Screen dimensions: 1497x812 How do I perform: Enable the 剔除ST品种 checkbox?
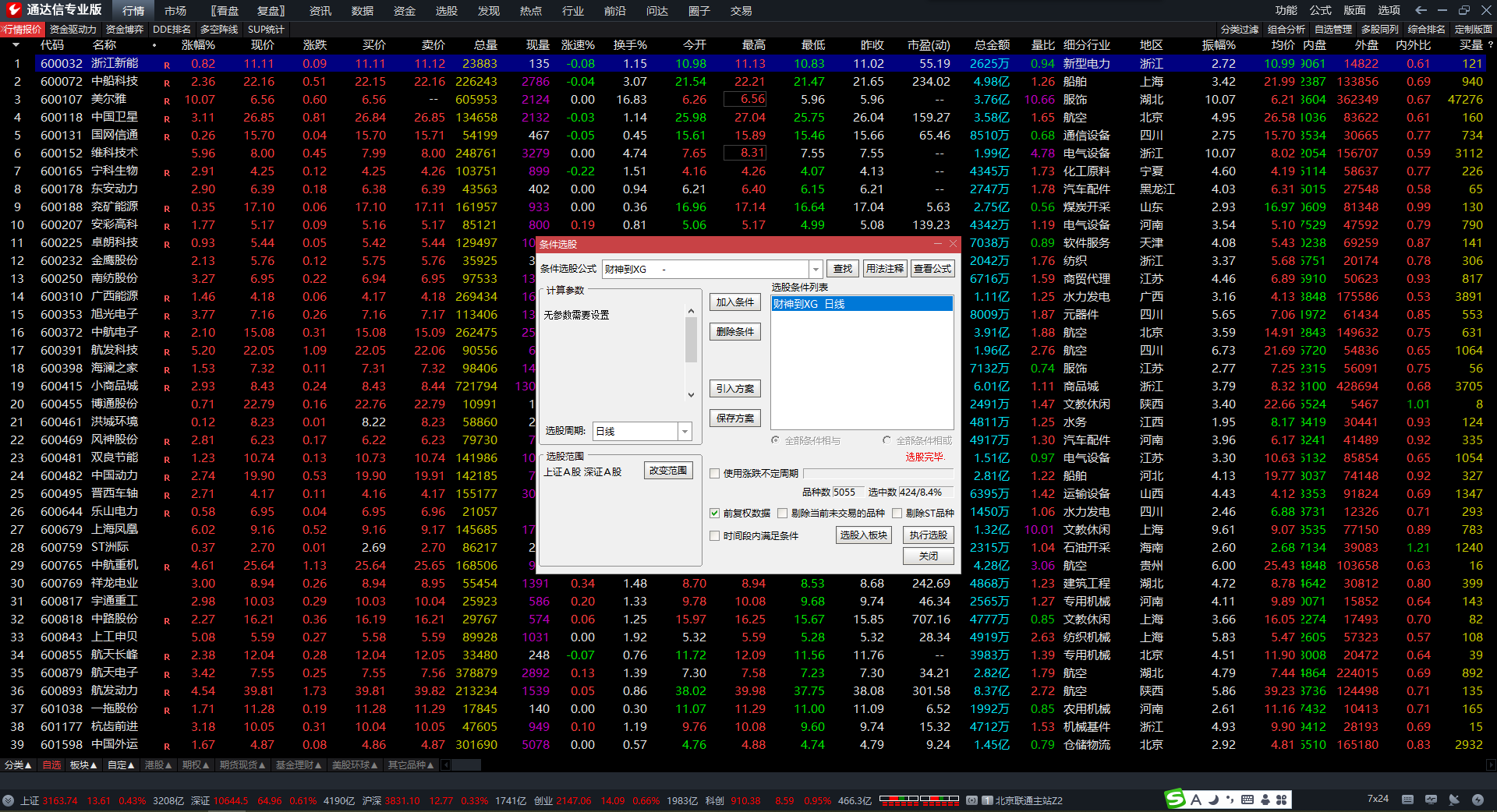[x=897, y=514]
